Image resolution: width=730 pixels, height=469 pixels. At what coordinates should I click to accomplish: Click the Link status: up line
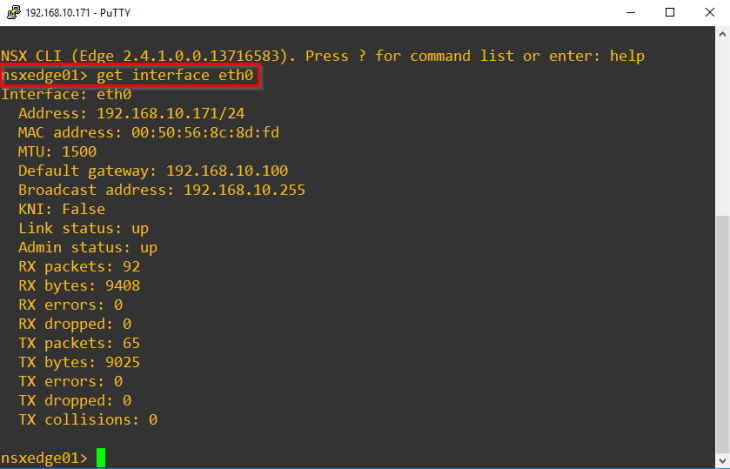pyautogui.click(x=83, y=228)
